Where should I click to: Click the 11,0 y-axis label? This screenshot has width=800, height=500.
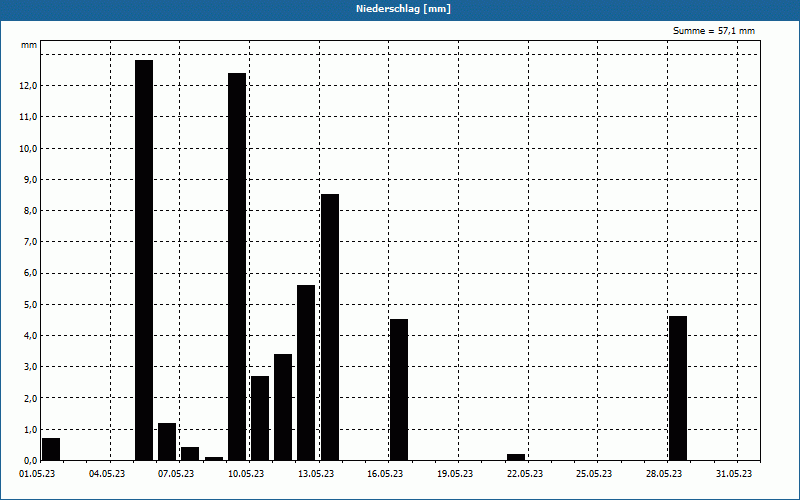29,117
